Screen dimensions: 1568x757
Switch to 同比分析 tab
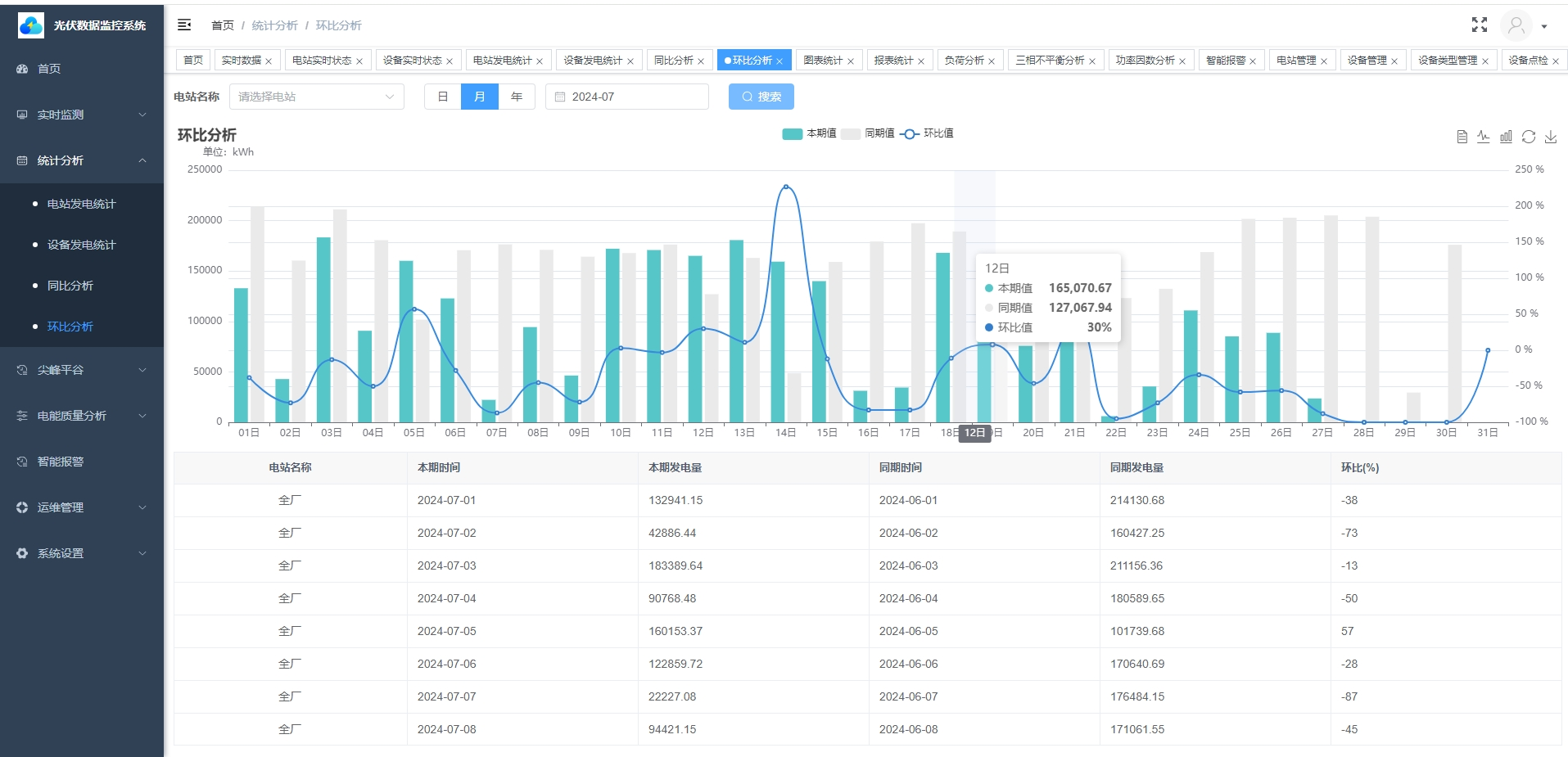click(679, 60)
